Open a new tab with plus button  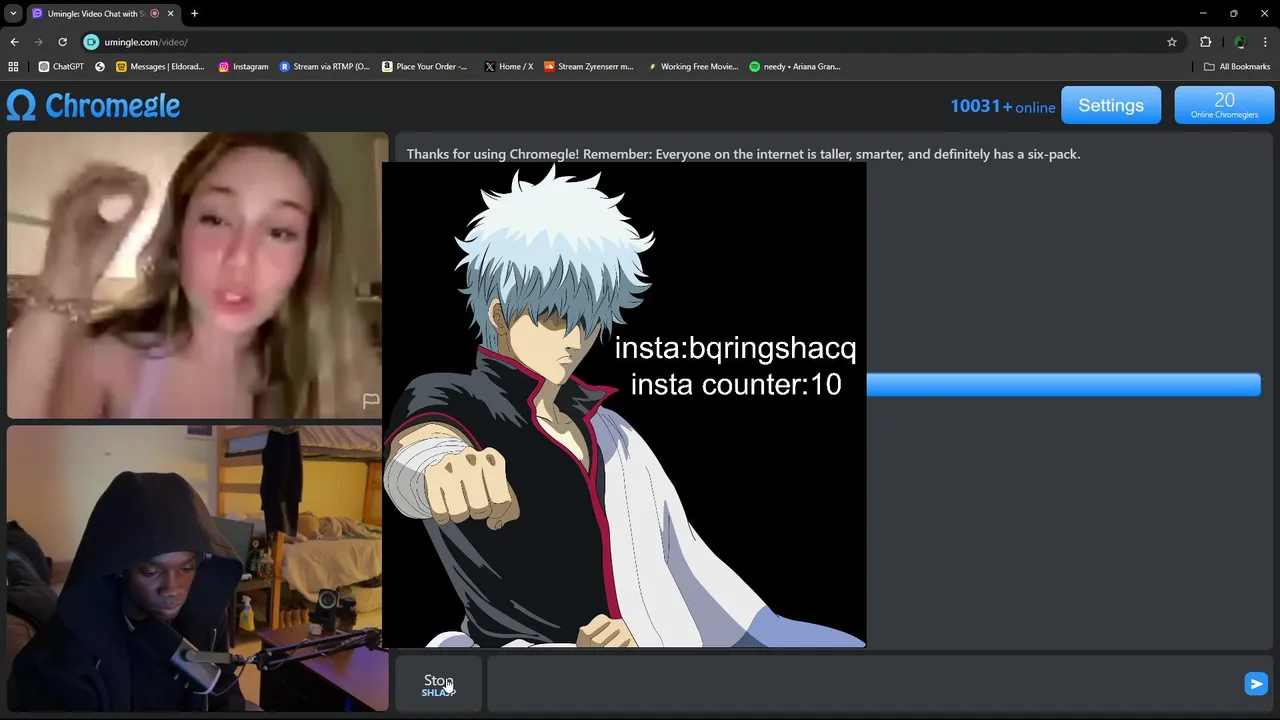(194, 14)
